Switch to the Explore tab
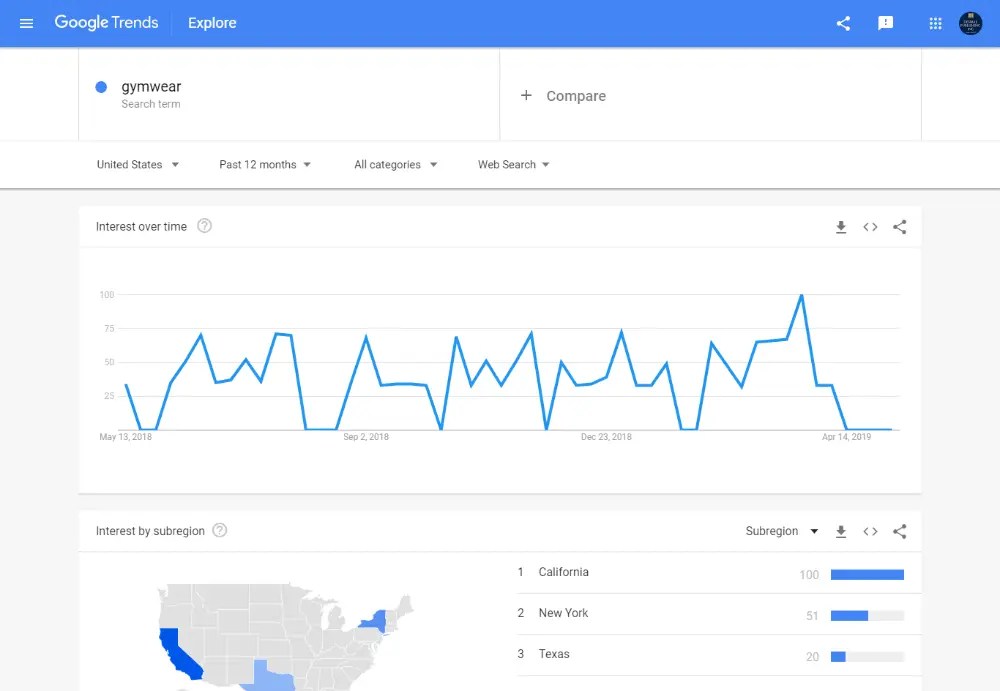The height and width of the screenshot is (691, 1000). [211, 22]
